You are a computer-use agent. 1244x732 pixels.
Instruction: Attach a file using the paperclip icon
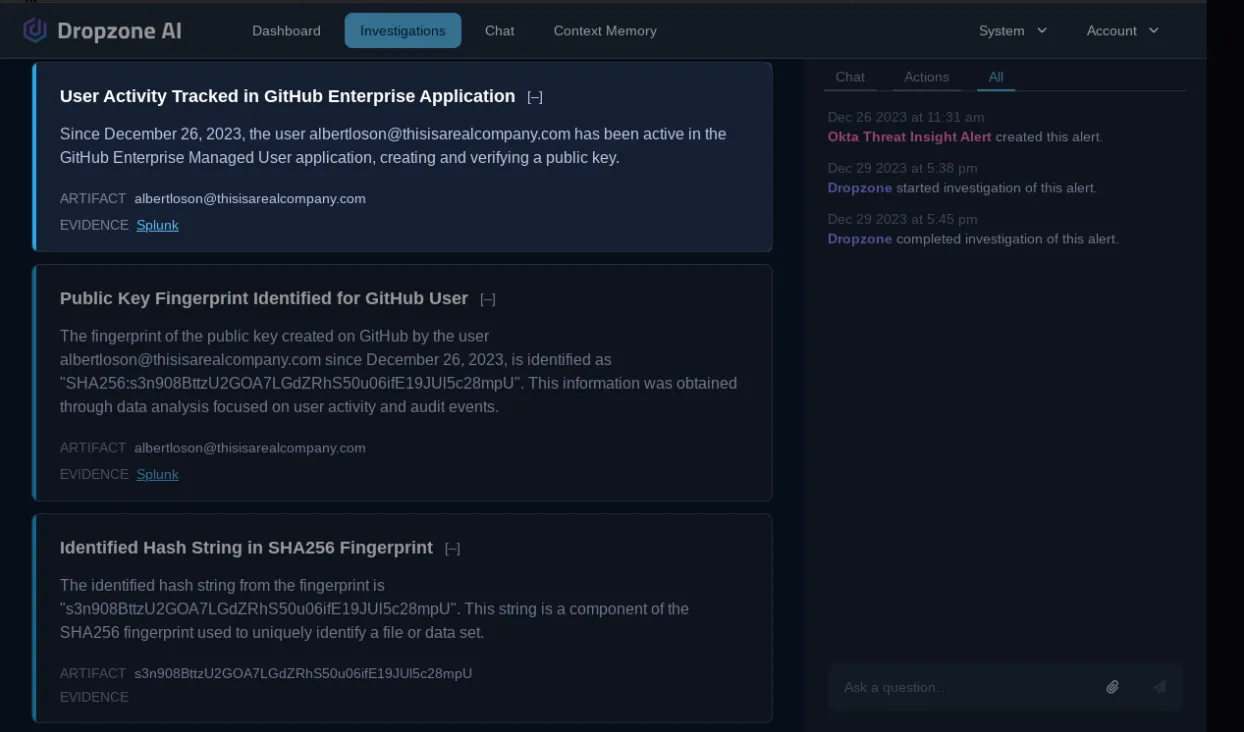pos(1113,687)
